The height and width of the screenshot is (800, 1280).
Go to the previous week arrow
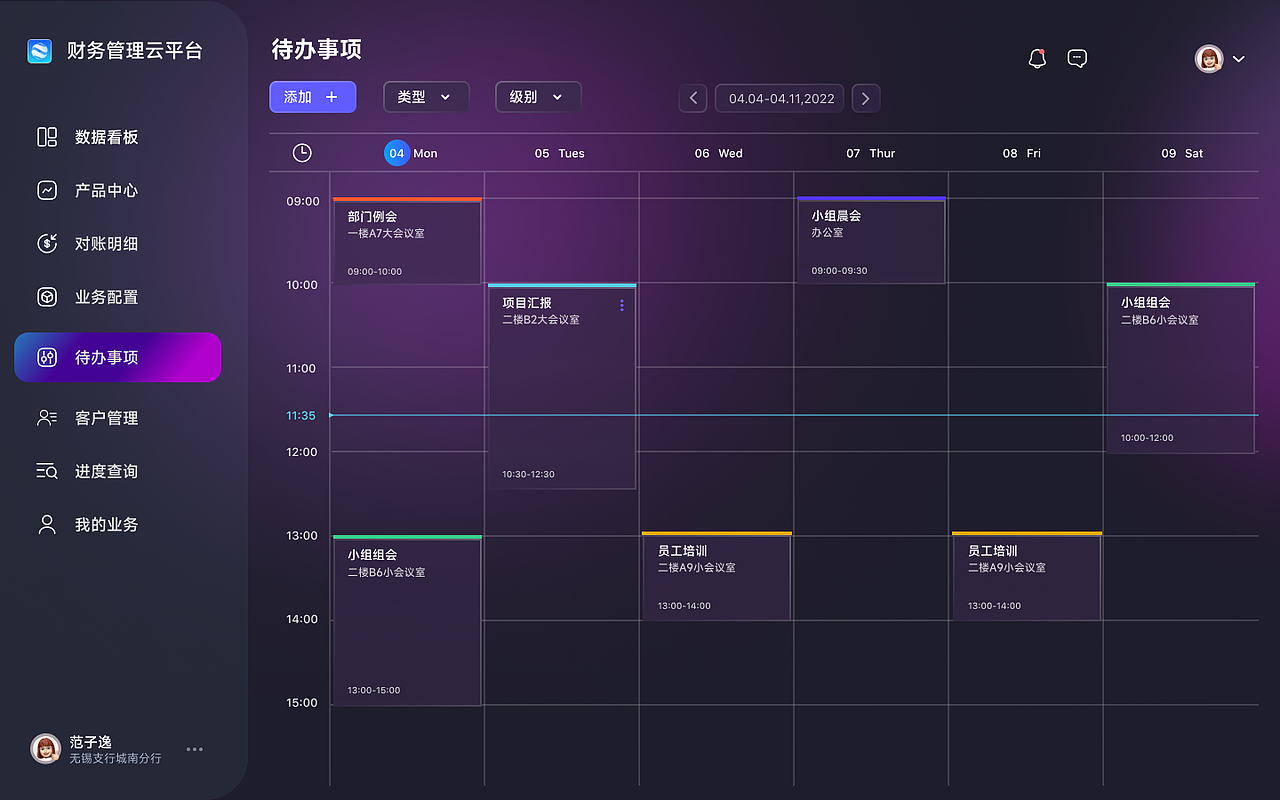coord(693,98)
